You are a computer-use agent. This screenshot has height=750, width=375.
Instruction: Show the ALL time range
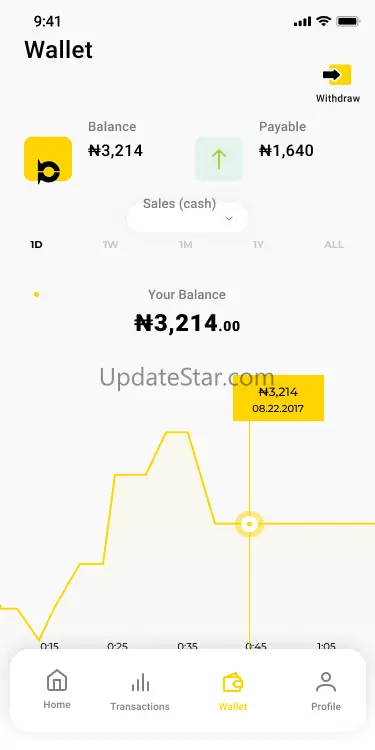334,245
